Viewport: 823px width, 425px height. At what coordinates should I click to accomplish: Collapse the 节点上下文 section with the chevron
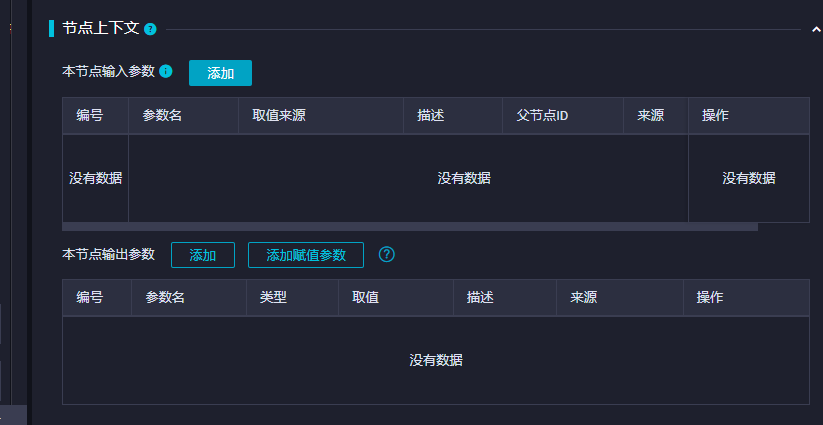816,30
